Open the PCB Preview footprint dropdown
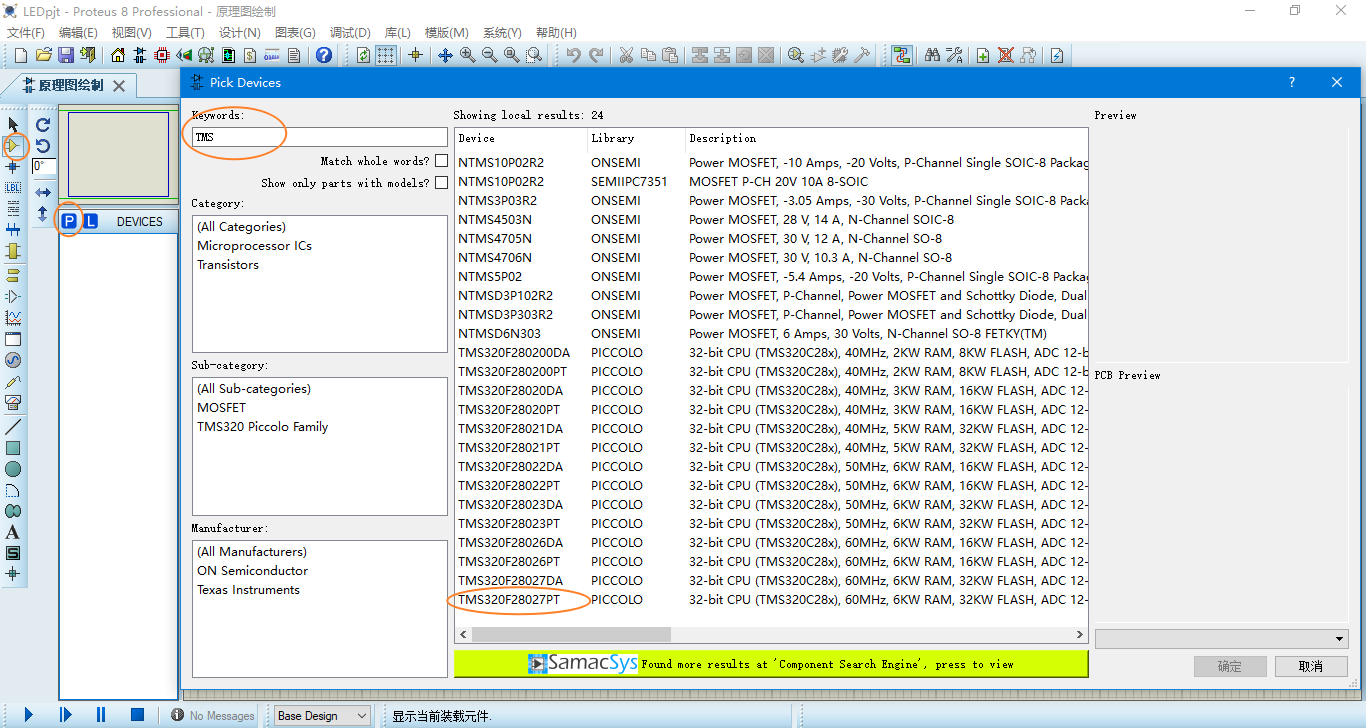 [1221, 637]
